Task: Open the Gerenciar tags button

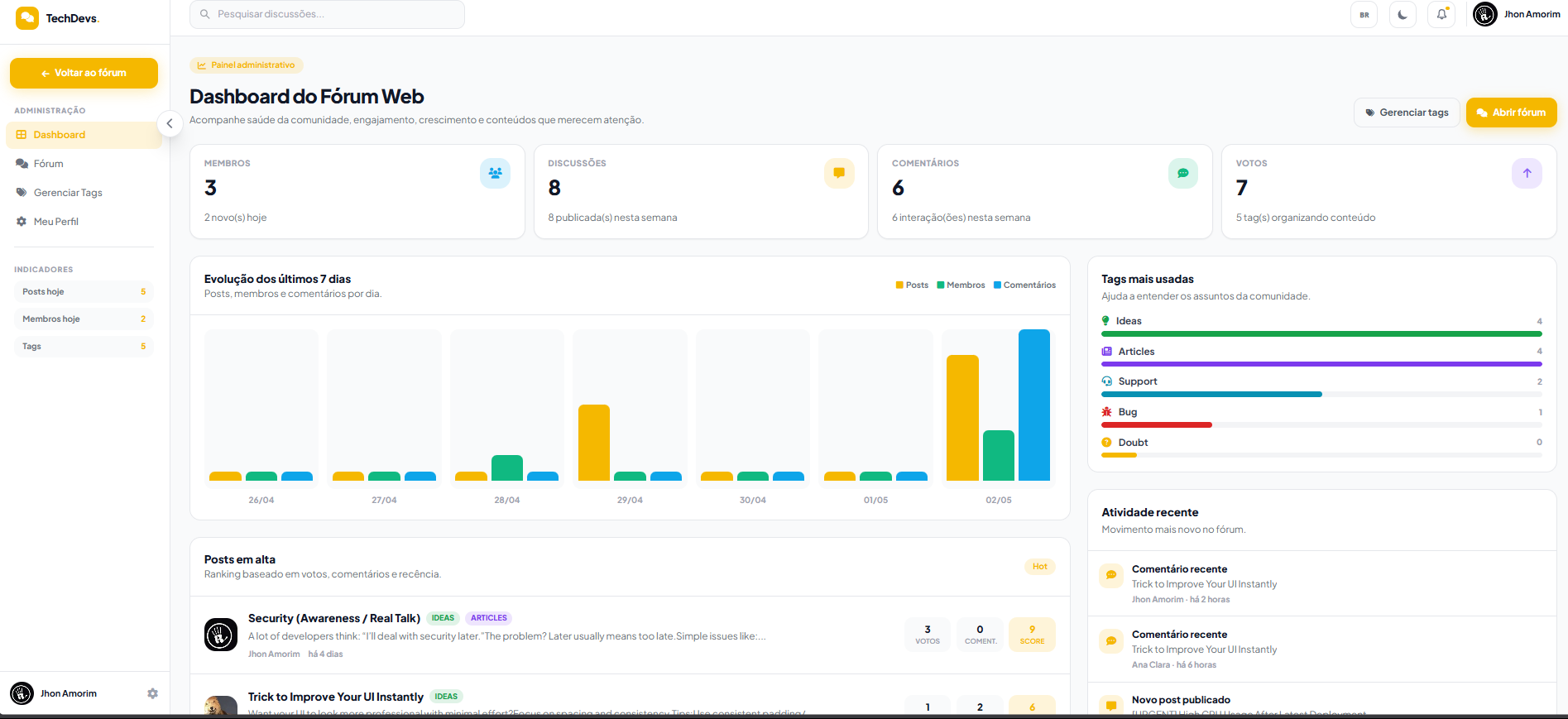Action: 1407,113
